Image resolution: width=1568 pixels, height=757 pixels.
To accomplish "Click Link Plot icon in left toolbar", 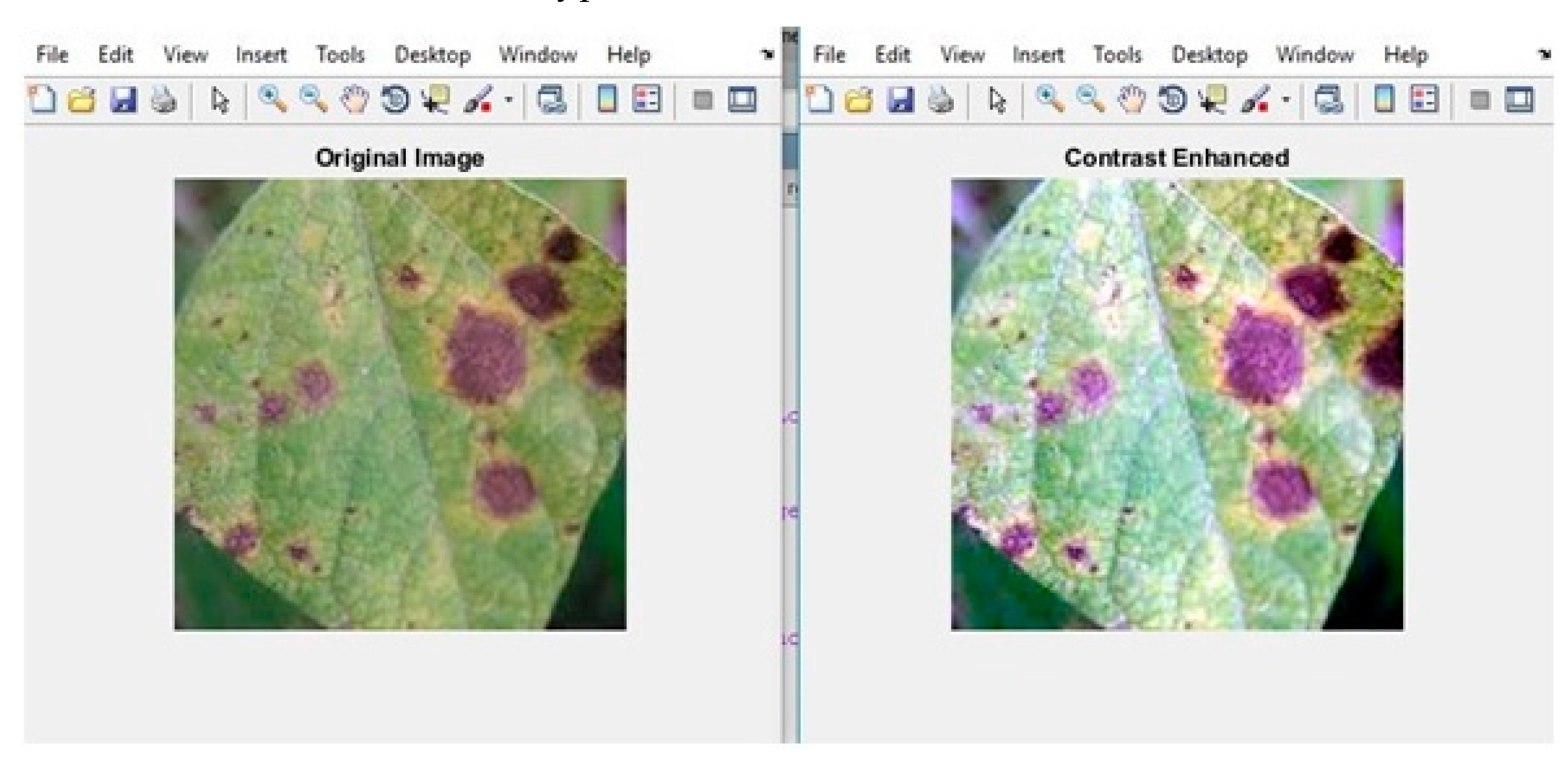I will pyautogui.click(x=551, y=99).
